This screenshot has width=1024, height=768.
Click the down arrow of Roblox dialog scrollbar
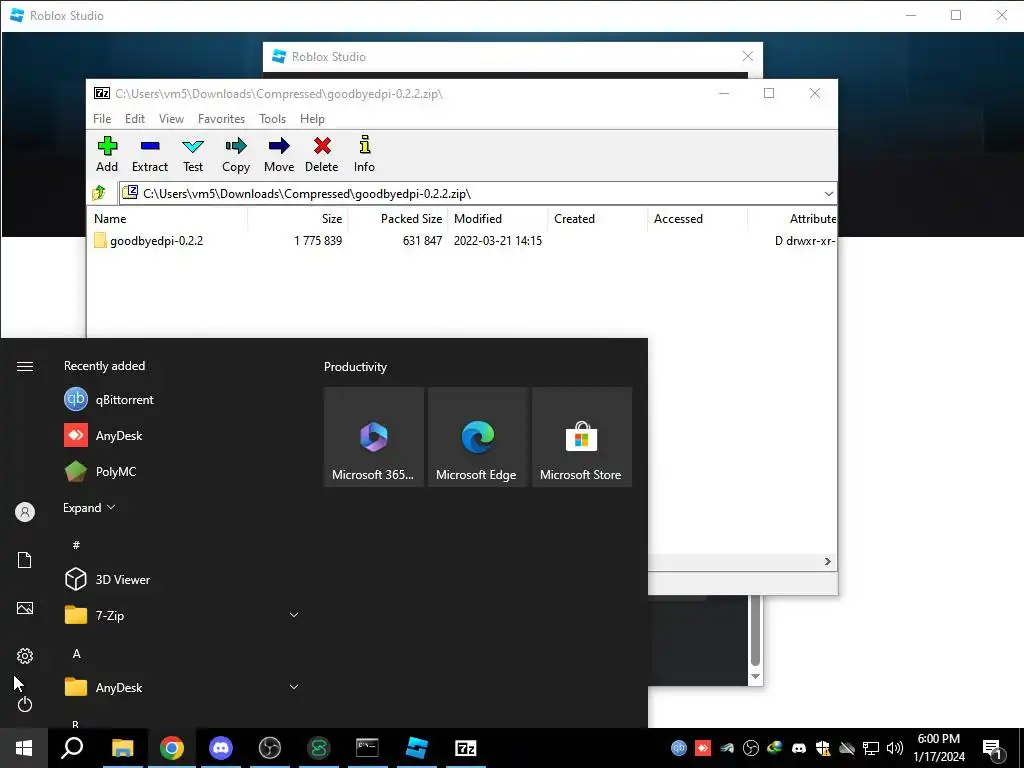coord(755,677)
